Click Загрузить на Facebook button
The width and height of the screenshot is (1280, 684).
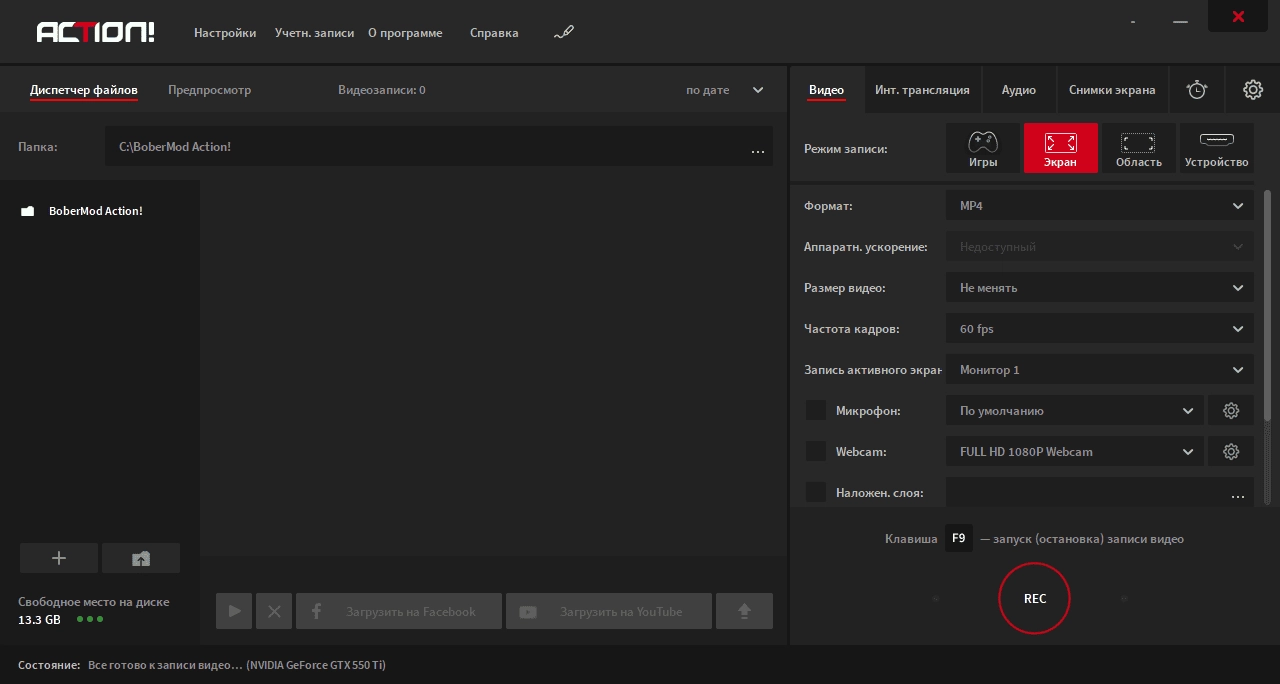[399, 611]
